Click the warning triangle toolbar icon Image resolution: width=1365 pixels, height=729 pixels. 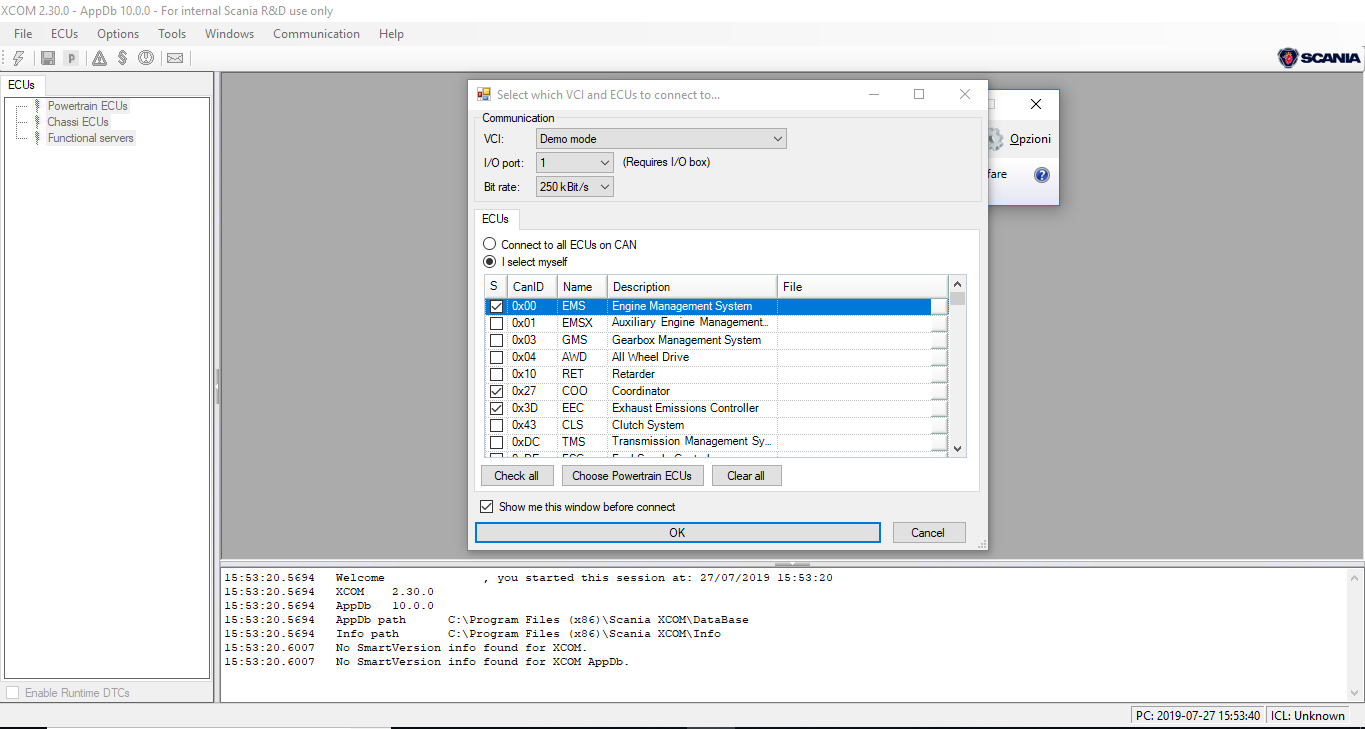tap(99, 58)
